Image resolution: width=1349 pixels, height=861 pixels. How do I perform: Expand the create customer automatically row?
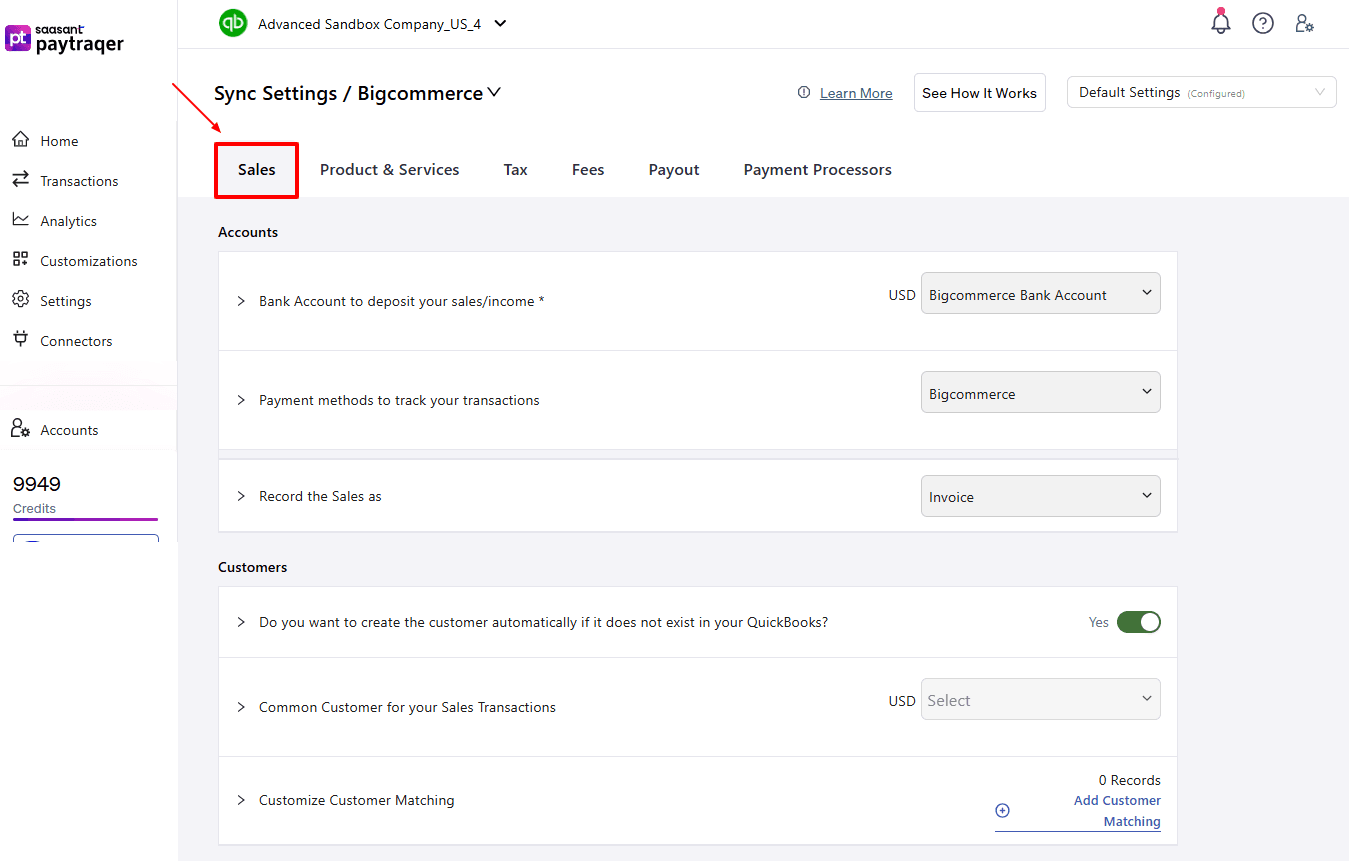coord(241,622)
